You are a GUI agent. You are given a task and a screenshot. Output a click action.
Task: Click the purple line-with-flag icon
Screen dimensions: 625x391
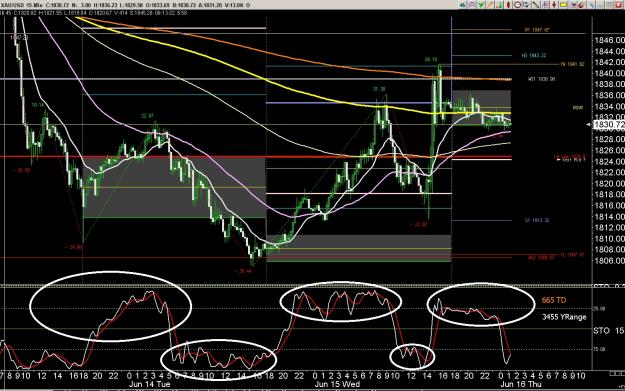572,5
